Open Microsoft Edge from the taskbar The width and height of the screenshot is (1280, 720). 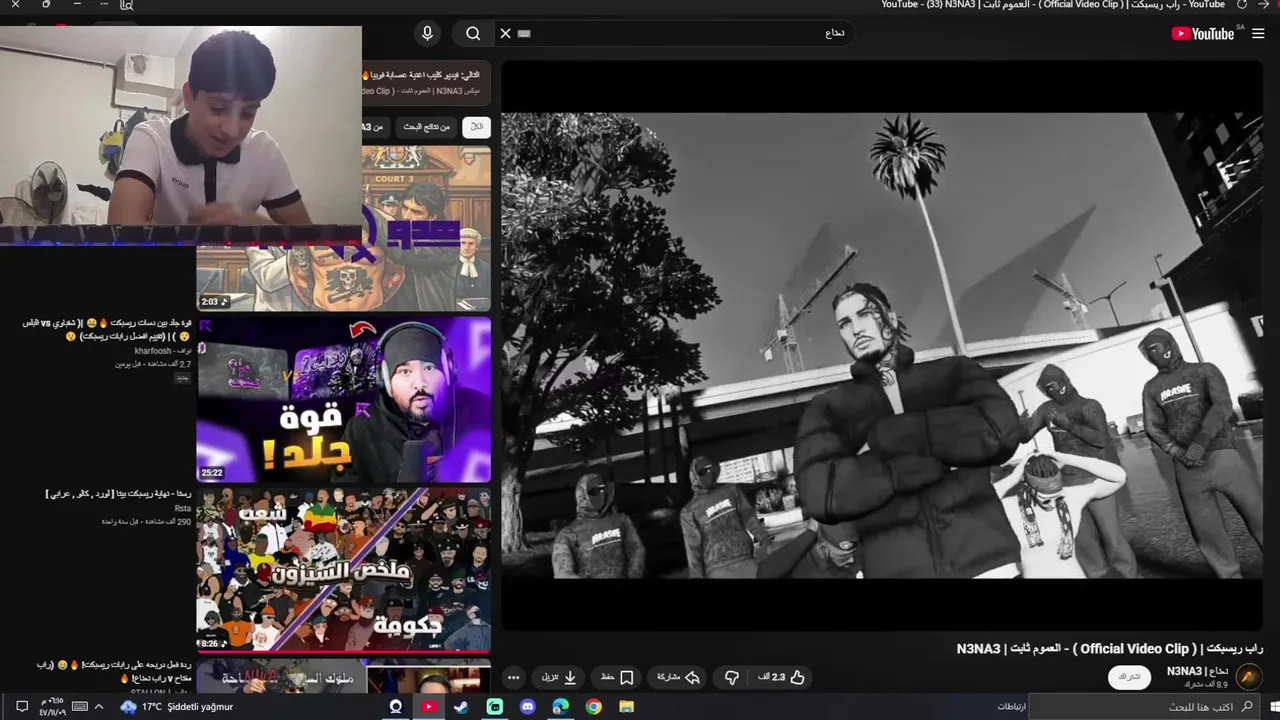560,706
